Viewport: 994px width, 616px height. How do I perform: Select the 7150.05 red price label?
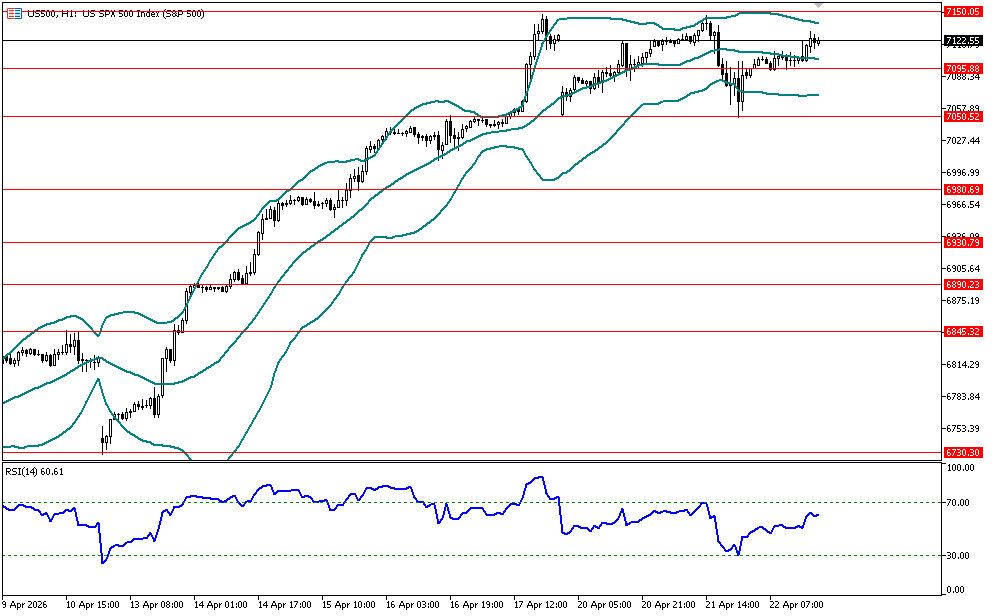(x=961, y=11)
